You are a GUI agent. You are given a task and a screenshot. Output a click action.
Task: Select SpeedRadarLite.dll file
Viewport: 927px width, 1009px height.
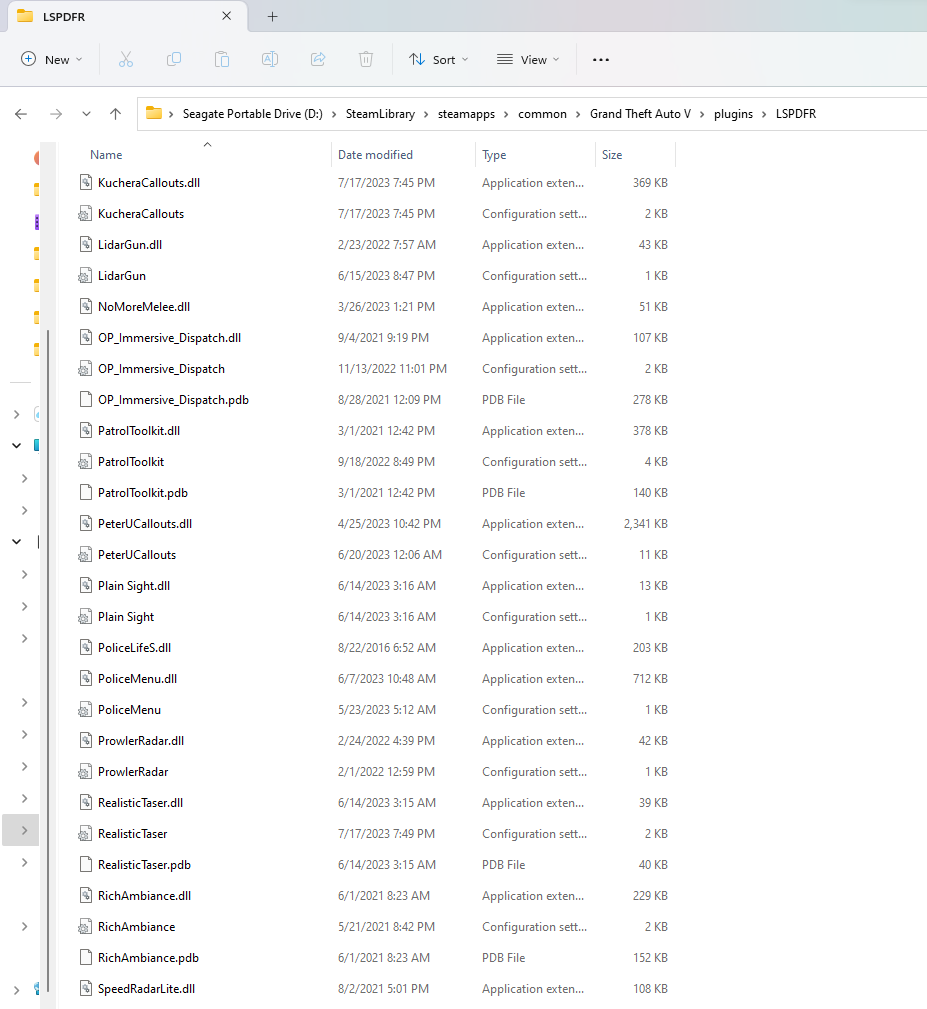tap(146, 988)
